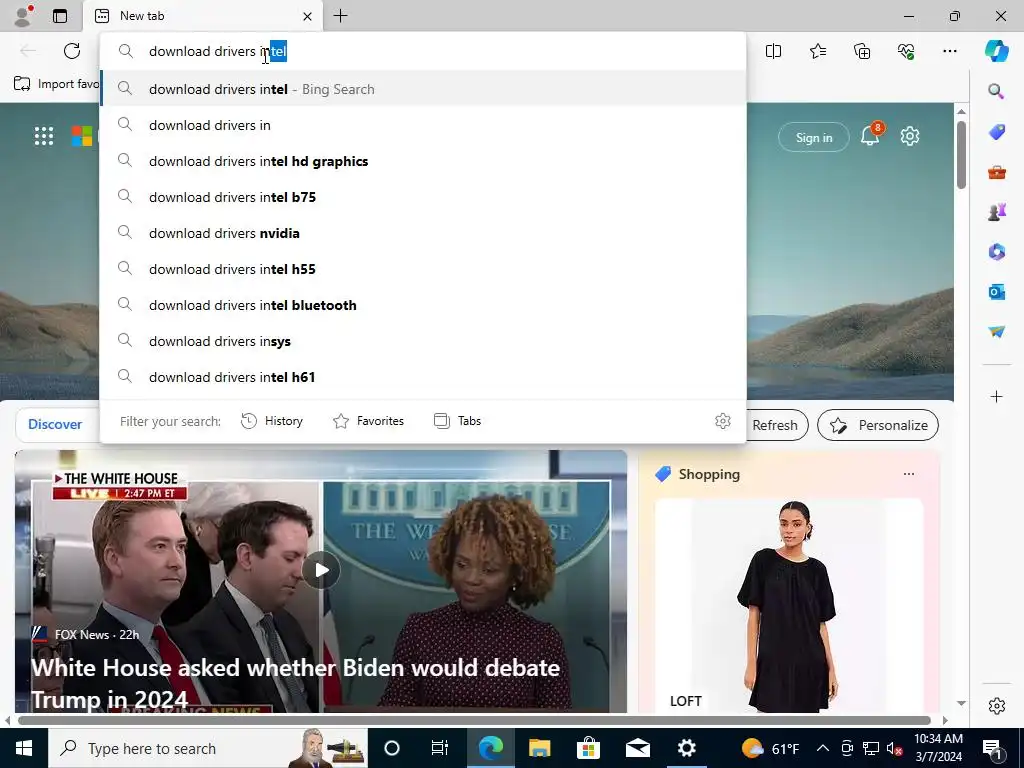Open the Action Center notification icon
Image resolution: width=1024 pixels, height=768 pixels.
point(992,748)
